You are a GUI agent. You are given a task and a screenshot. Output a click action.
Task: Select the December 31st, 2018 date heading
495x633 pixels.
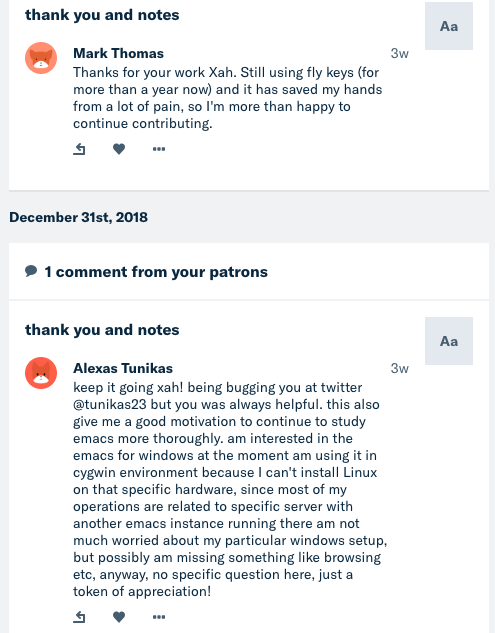coord(78,217)
